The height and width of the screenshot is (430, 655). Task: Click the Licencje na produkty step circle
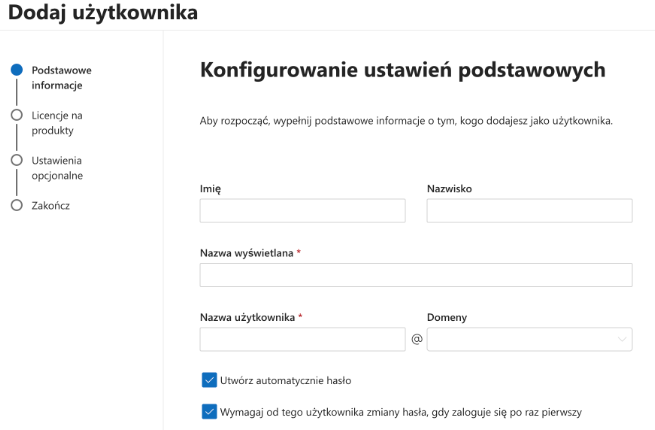tap(17, 115)
